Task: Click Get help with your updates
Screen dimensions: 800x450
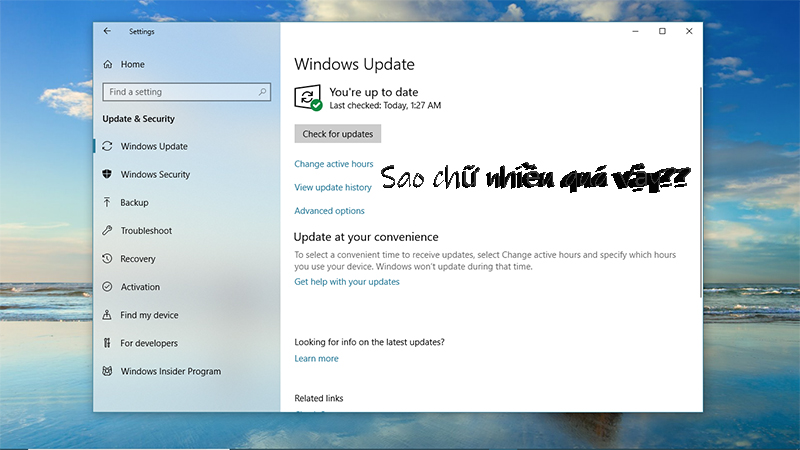Action: (347, 282)
